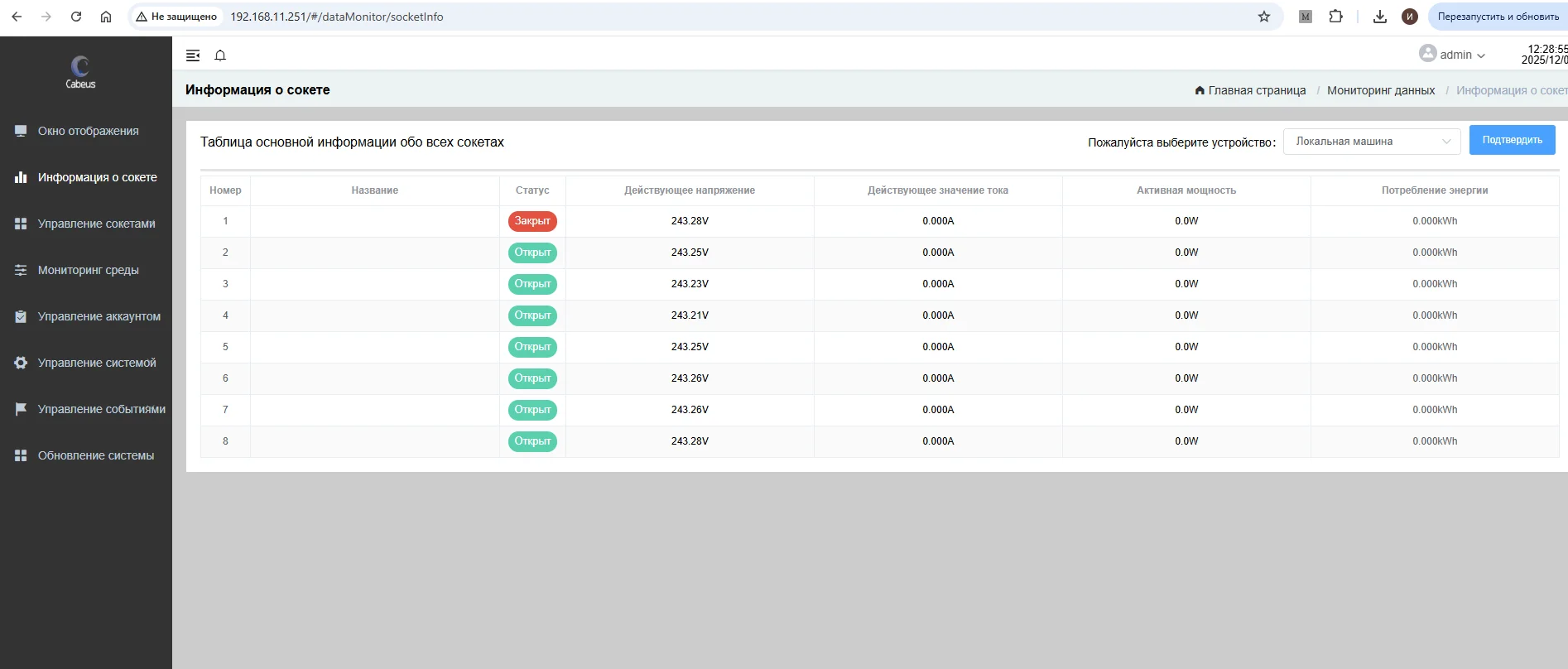Expand the Локальная машина device dropdown

tap(1372, 142)
